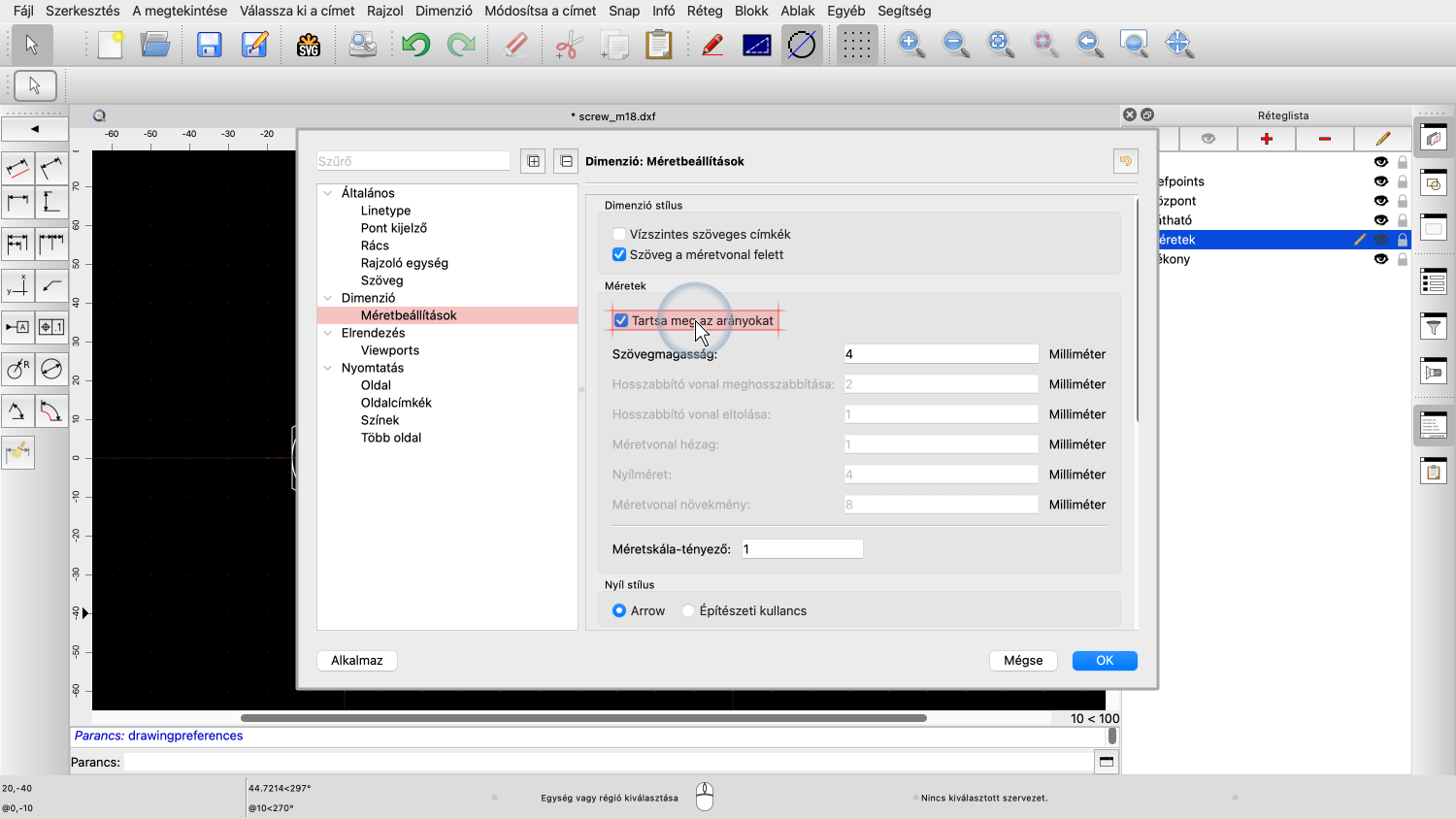Select 'Építészeti kullancs' radio button
Viewport: 1456px width, 819px height.
coord(688,610)
